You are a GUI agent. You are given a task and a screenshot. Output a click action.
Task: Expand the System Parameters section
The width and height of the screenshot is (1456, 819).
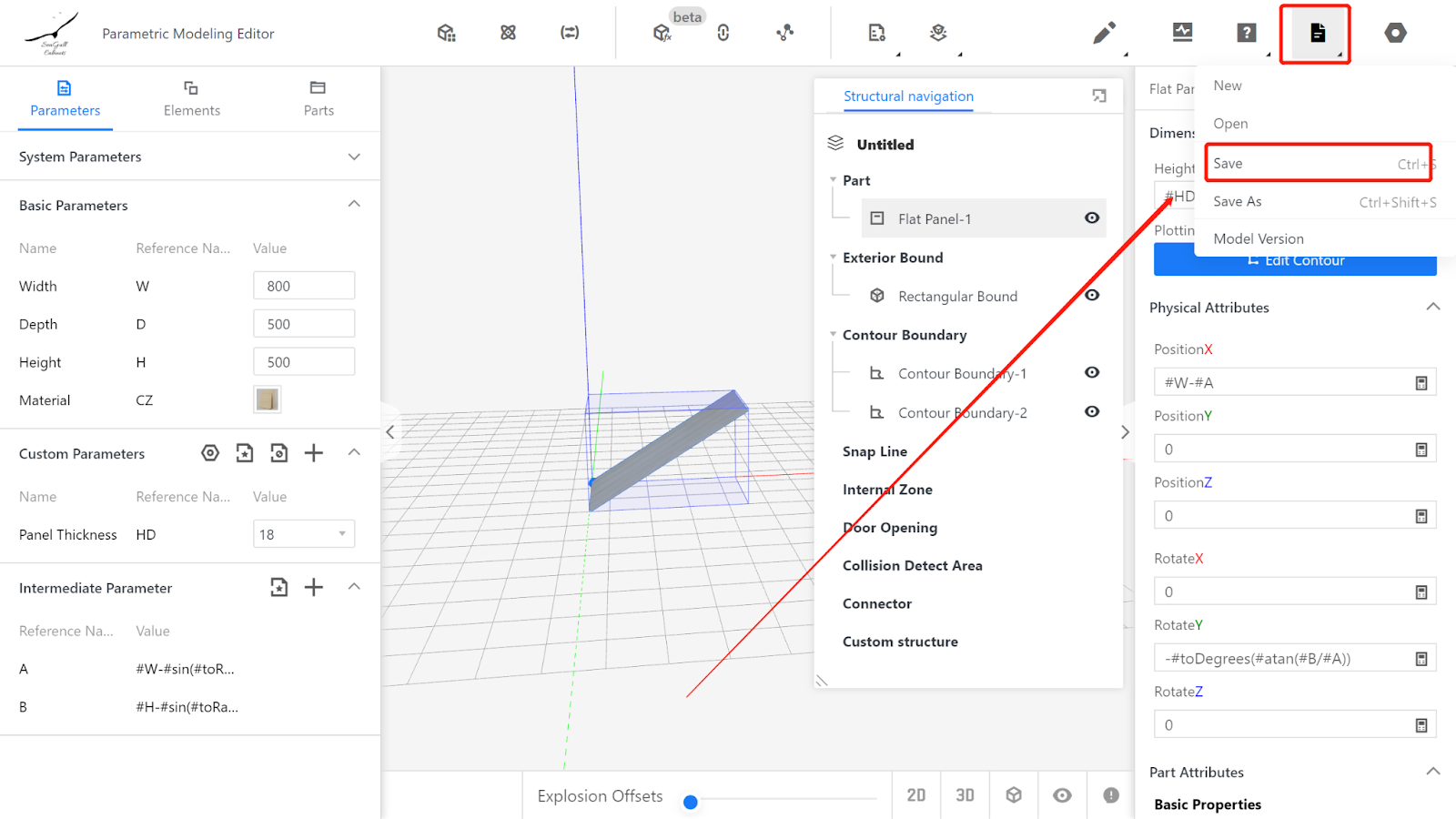coord(354,157)
